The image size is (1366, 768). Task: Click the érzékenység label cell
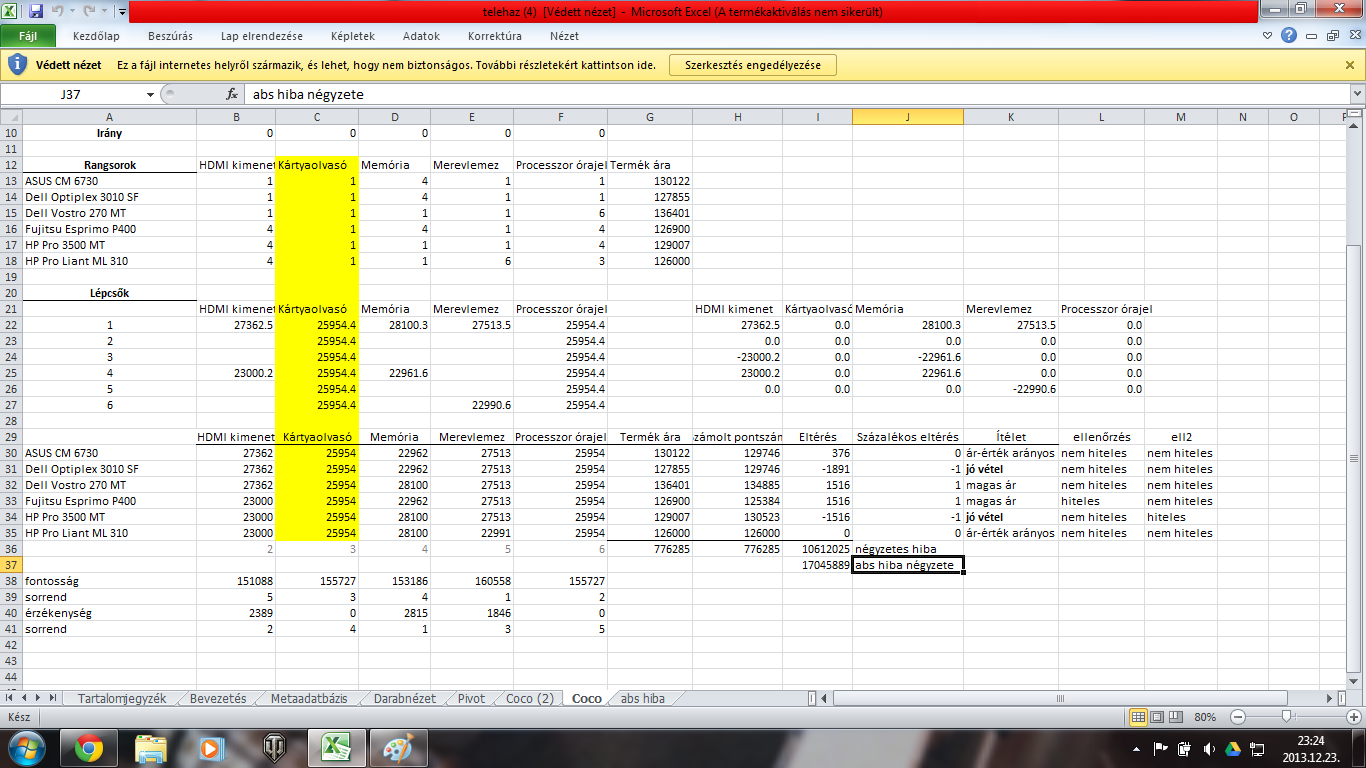click(109, 613)
